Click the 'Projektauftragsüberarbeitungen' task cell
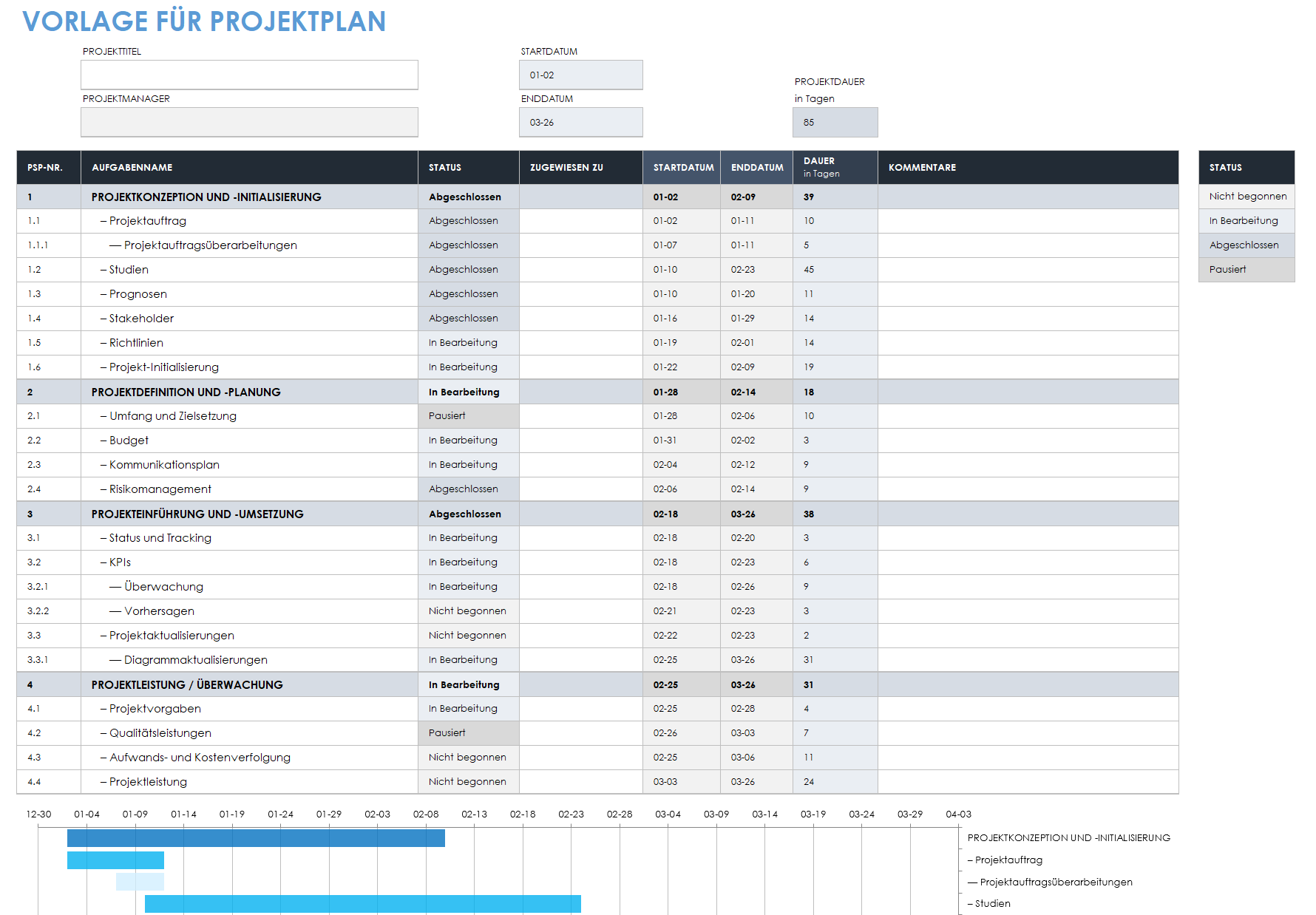The height and width of the screenshot is (915, 1316). pos(249,245)
